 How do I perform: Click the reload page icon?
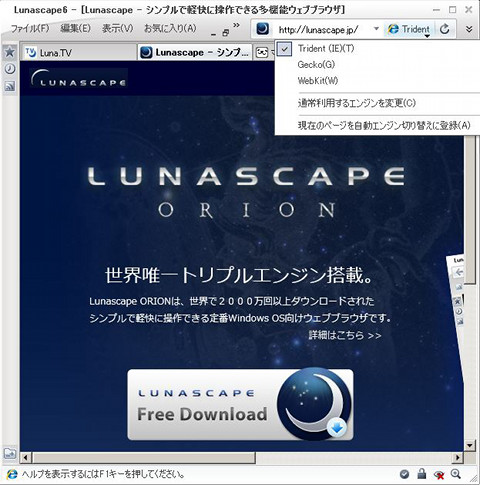(444, 29)
